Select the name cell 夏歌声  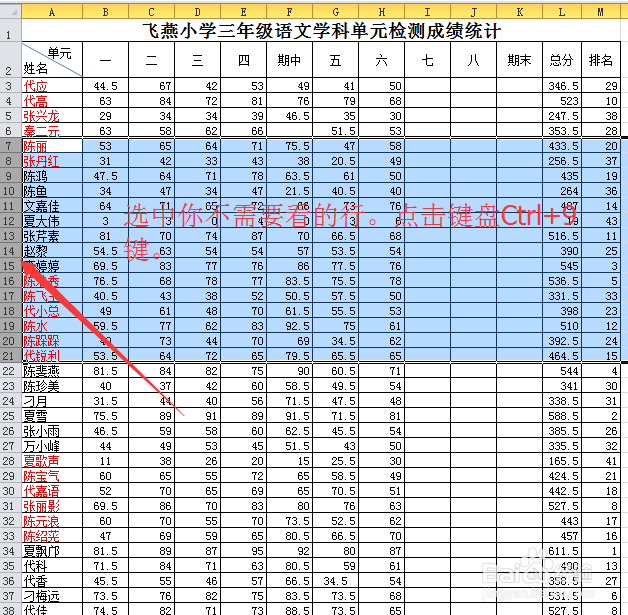(52, 460)
